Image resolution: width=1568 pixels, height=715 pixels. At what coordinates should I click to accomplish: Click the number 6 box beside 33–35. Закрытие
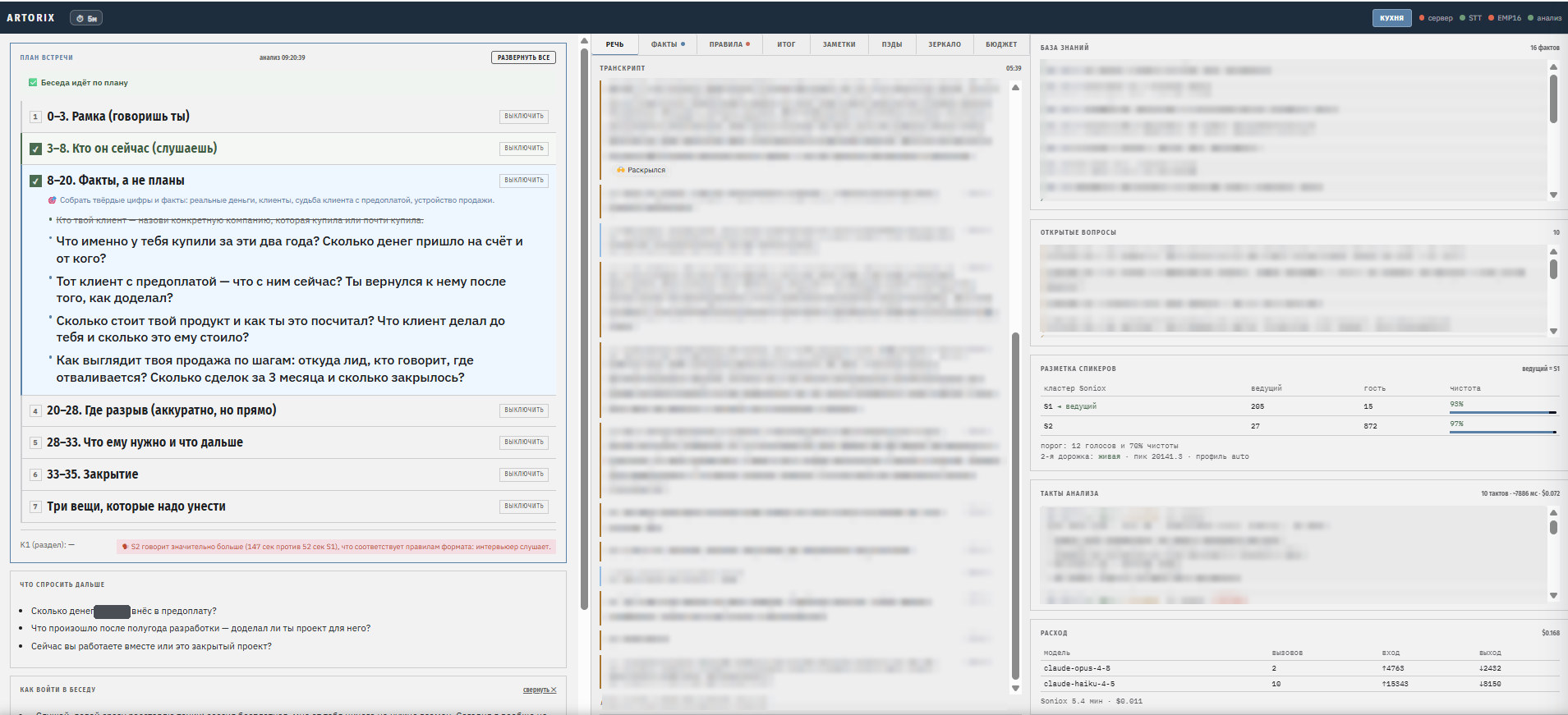[35, 474]
